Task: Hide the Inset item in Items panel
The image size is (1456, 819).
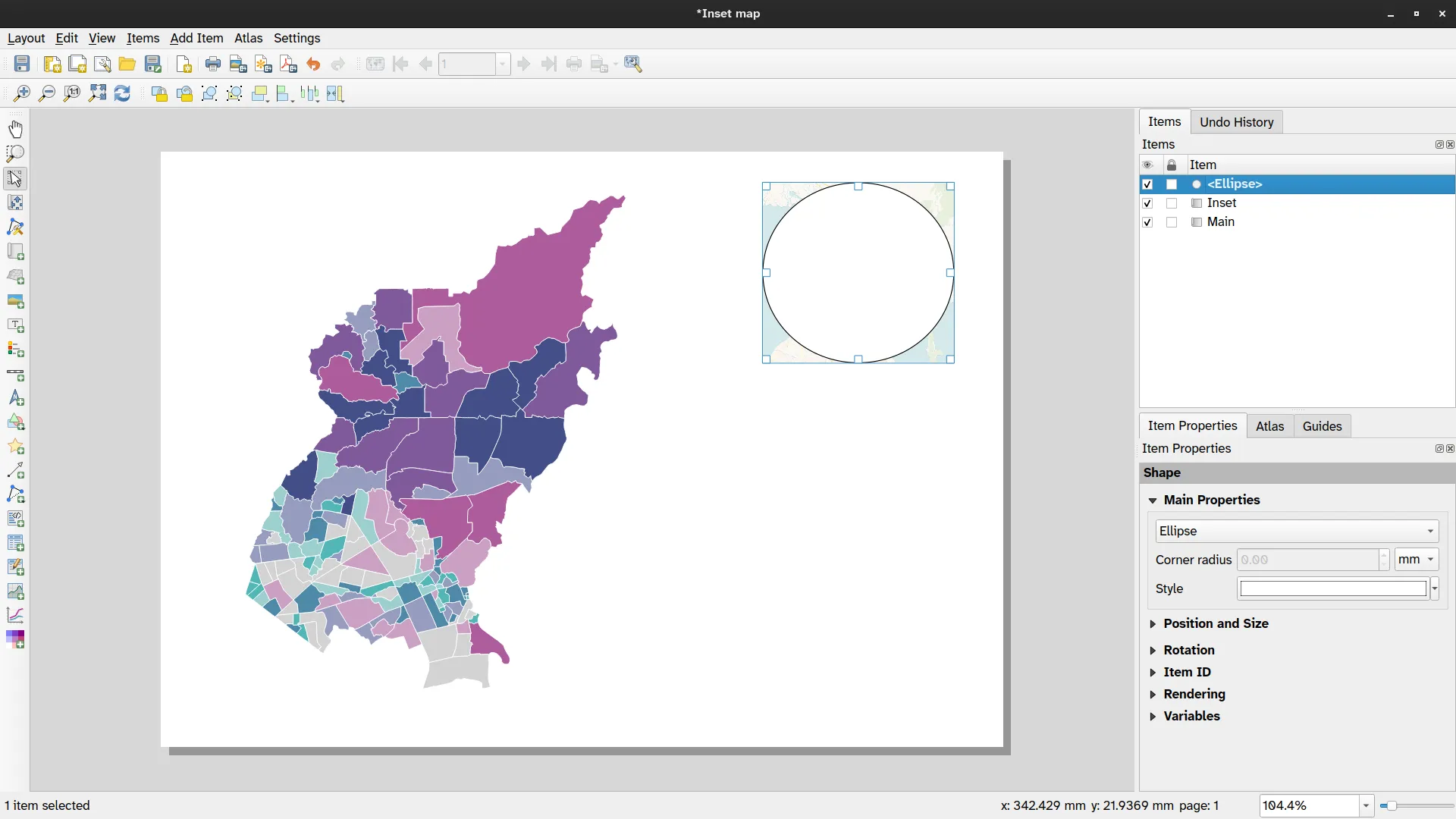Action: [1147, 203]
